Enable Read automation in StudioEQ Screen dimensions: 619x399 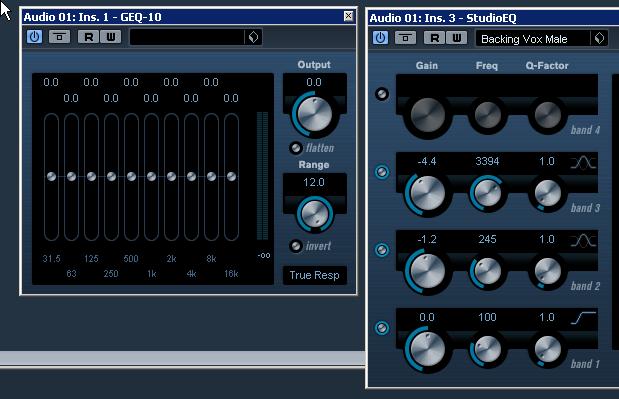(435, 38)
